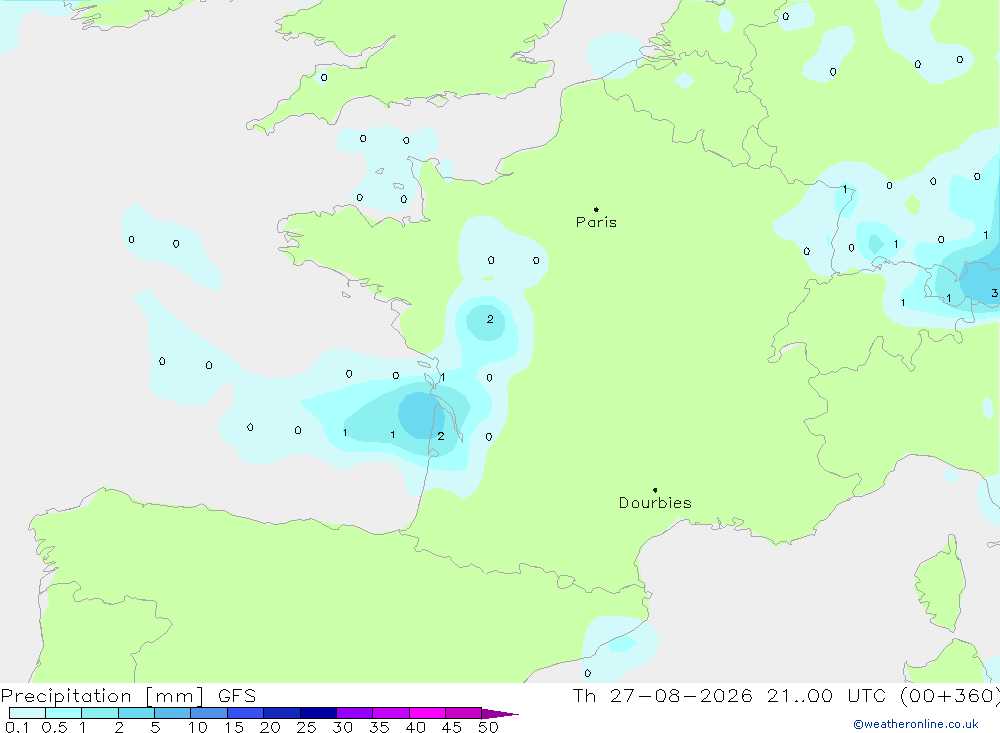
Task: Pick the 10–15 mm legend swatch
Action: 209,713
